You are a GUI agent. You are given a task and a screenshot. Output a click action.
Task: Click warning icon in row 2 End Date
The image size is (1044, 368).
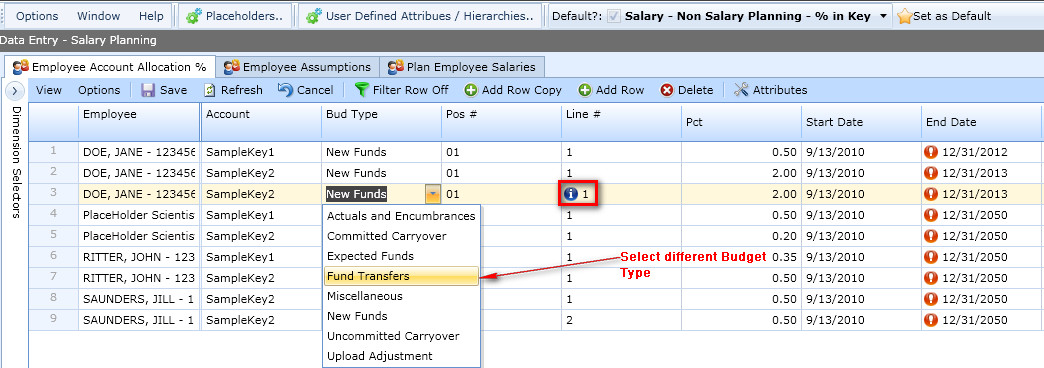pos(932,173)
